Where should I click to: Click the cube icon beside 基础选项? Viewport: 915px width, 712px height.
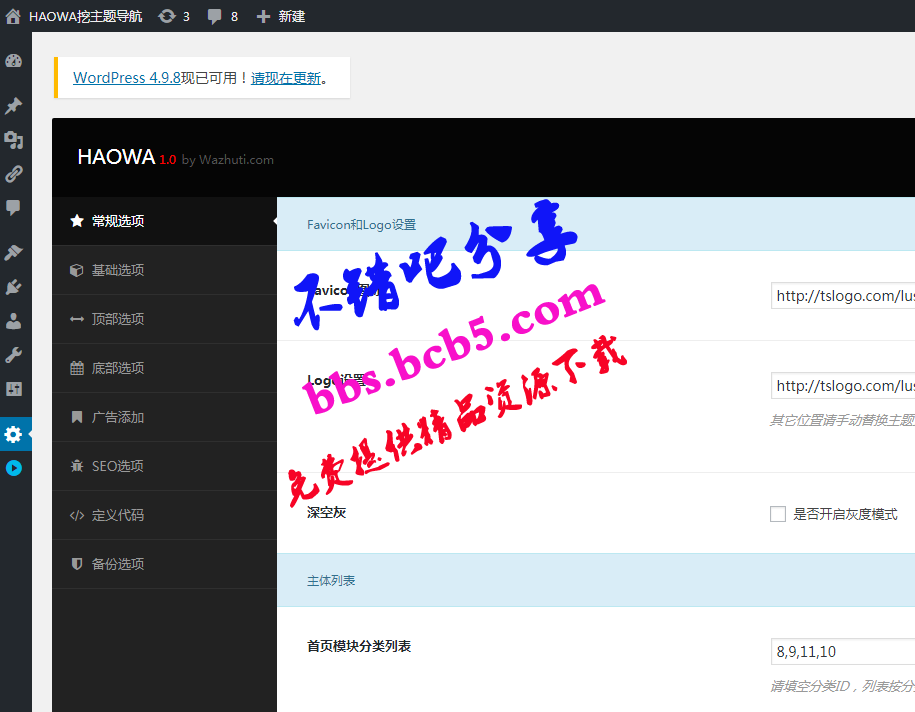(x=76, y=270)
